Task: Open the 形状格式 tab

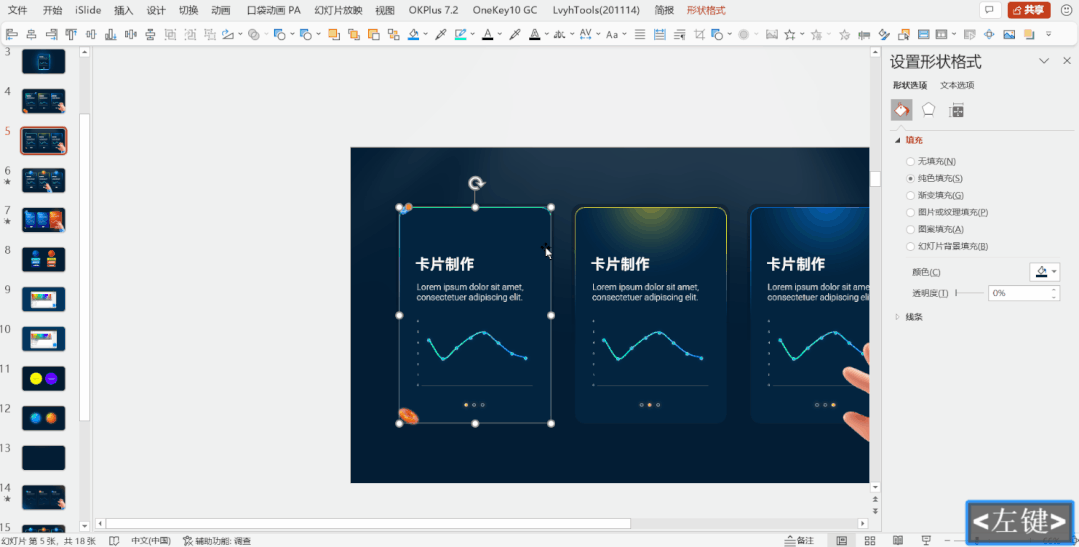Action: [706, 10]
